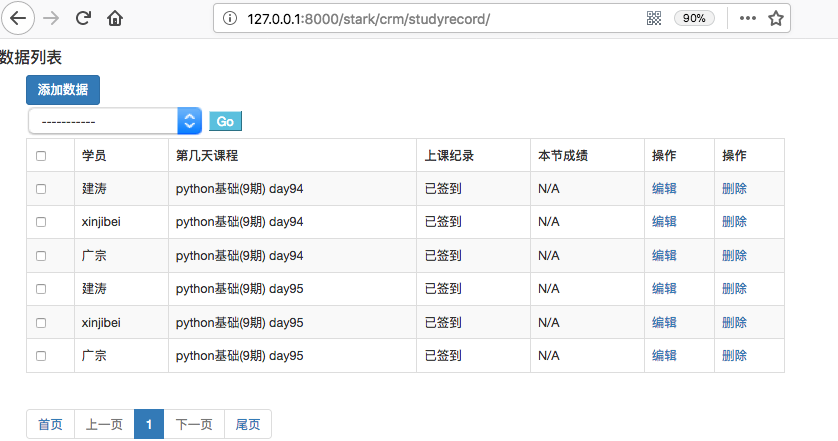Image resolution: width=838 pixels, height=441 pixels.
Task: Open the QR code icon in address bar
Action: click(x=654, y=18)
